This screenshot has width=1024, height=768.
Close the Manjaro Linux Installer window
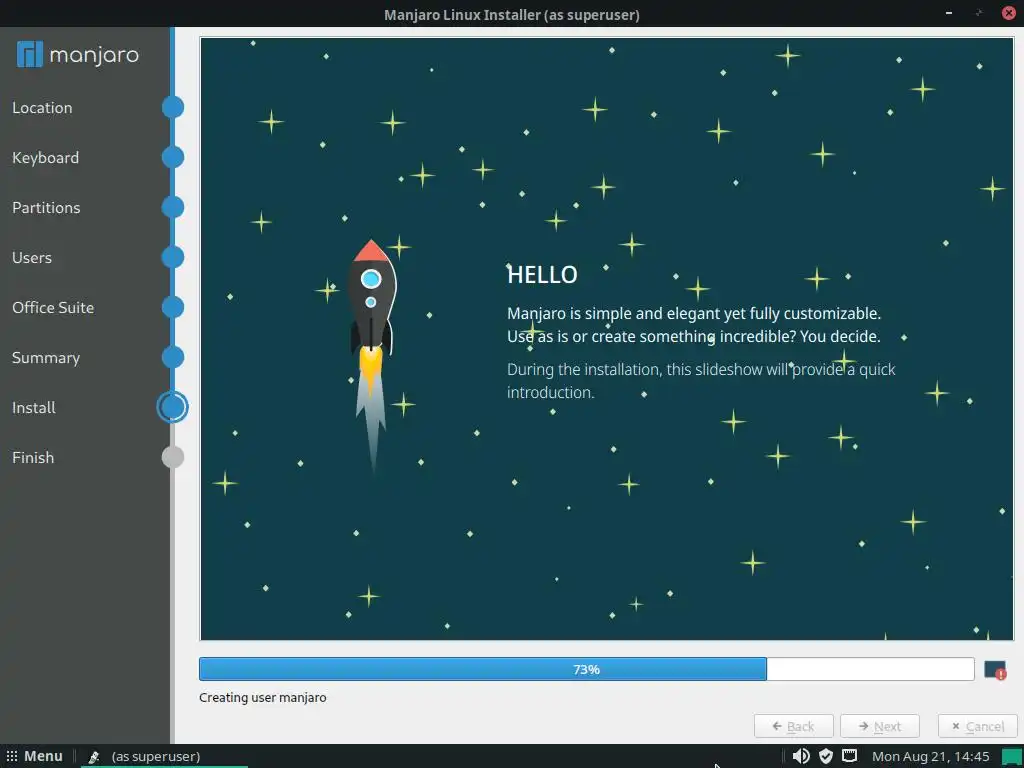point(1008,13)
